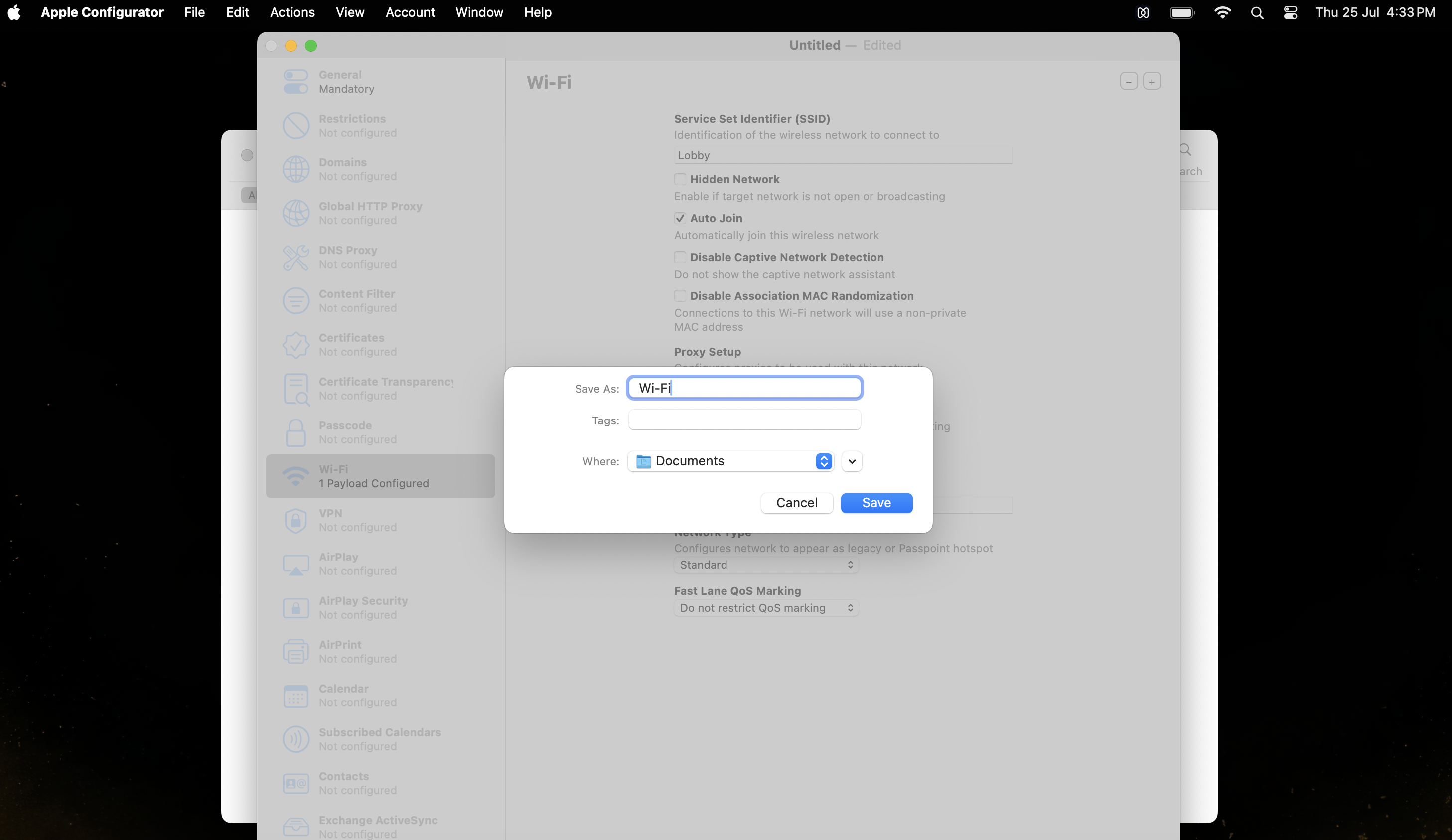Open the Content Filter icon
Image resolution: width=1452 pixels, height=840 pixels.
(x=295, y=301)
